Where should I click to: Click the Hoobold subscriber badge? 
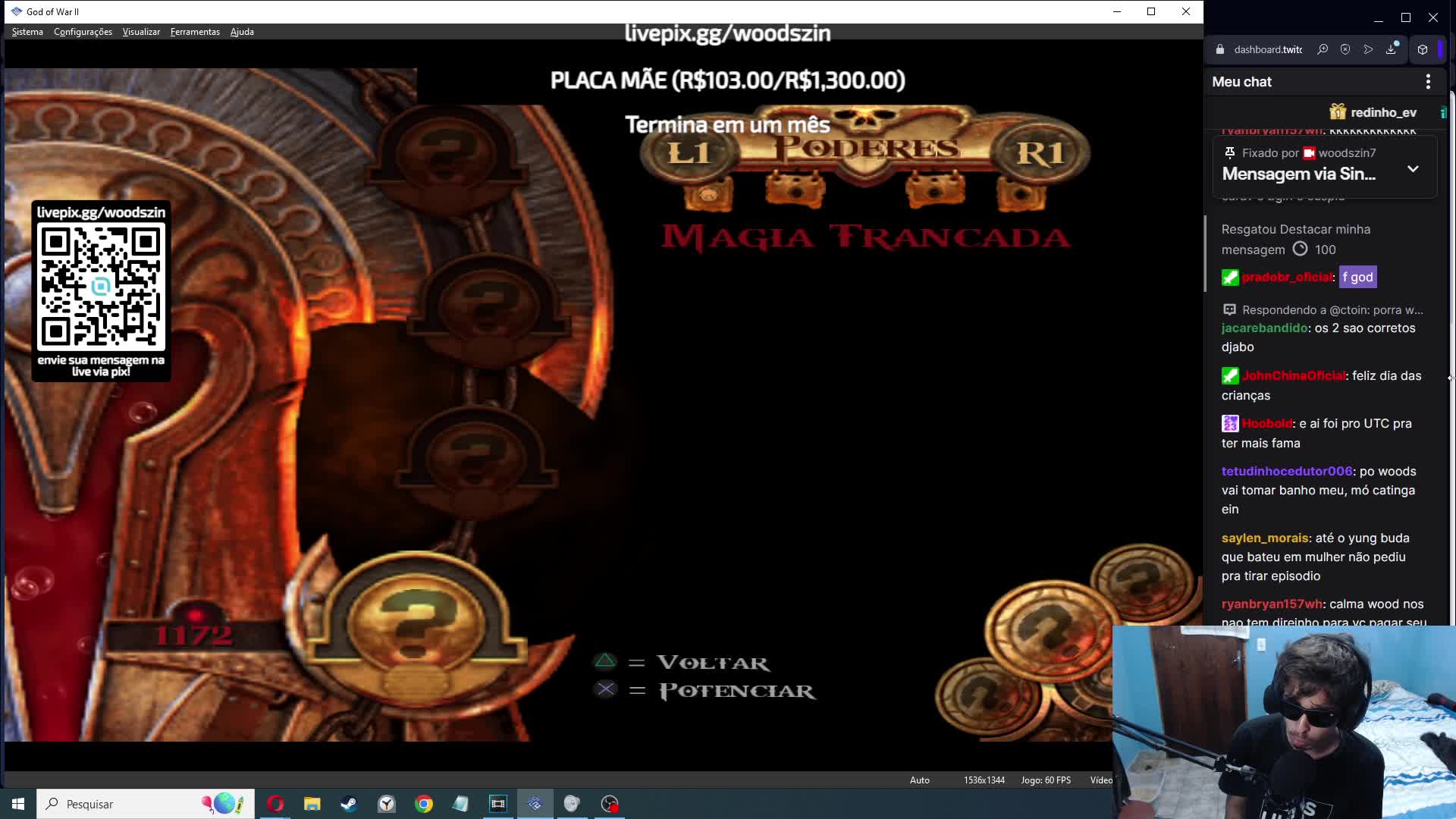pos(1230,423)
